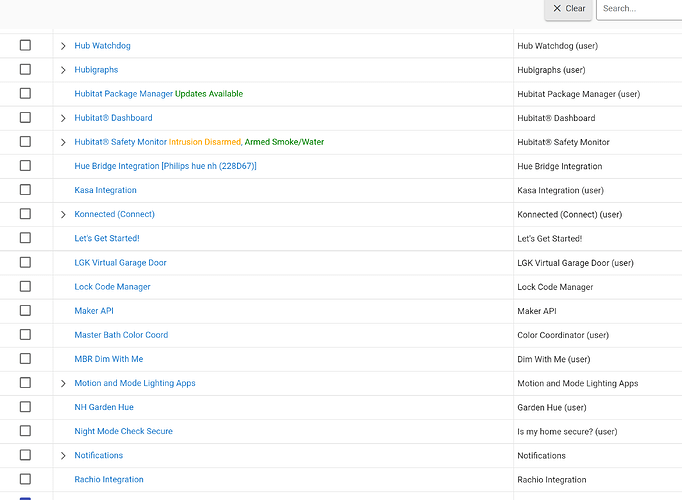This screenshot has width=682, height=500.
Task: Open the Let's Get Started! link
Action: (x=107, y=238)
